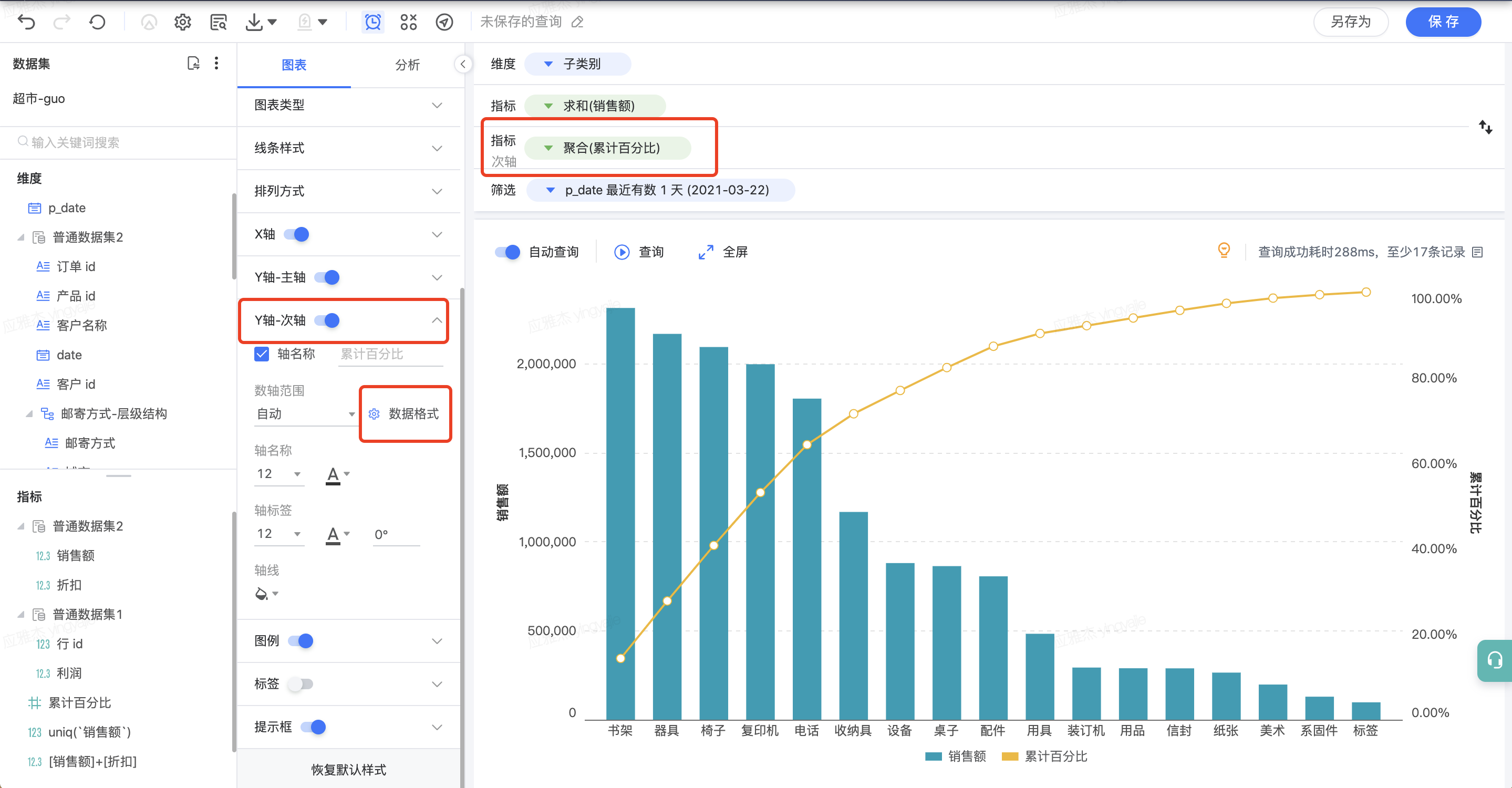Open the 轴名称 font size 12 dropdown
Viewport: 1512px width, 788px height.
tap(279, 474)
